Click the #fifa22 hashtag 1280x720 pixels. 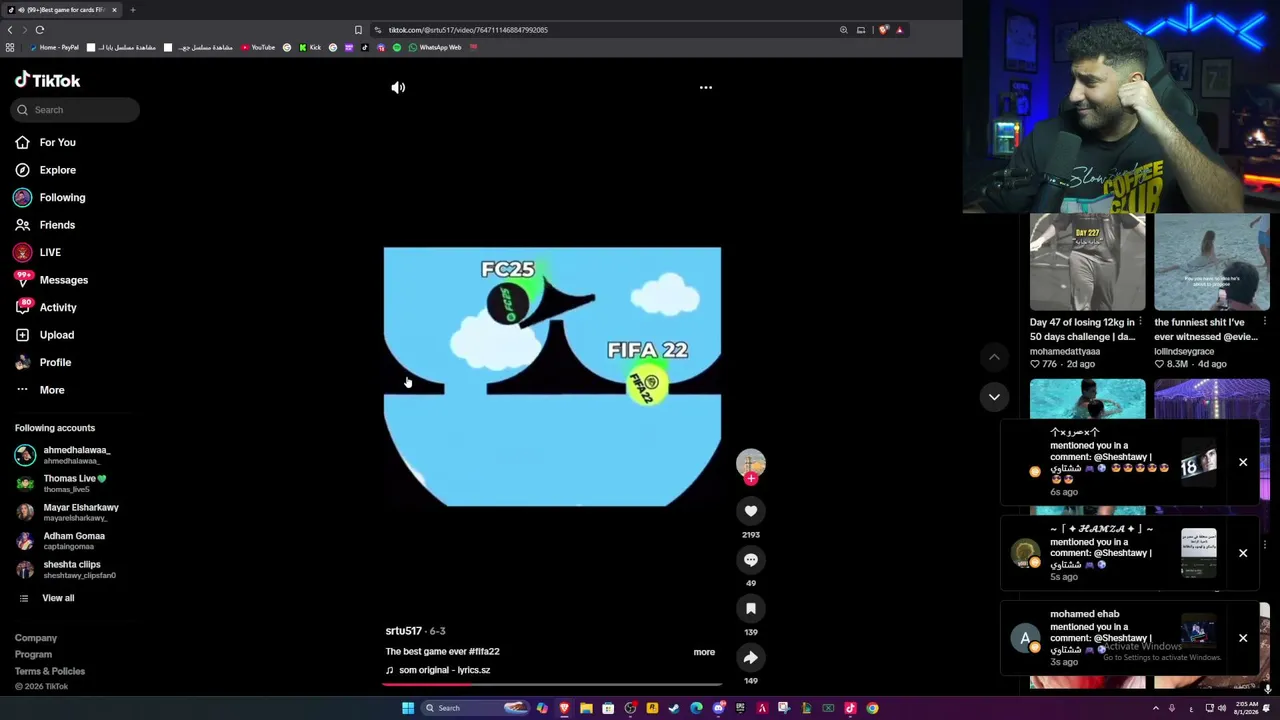[x=484, y=652]
